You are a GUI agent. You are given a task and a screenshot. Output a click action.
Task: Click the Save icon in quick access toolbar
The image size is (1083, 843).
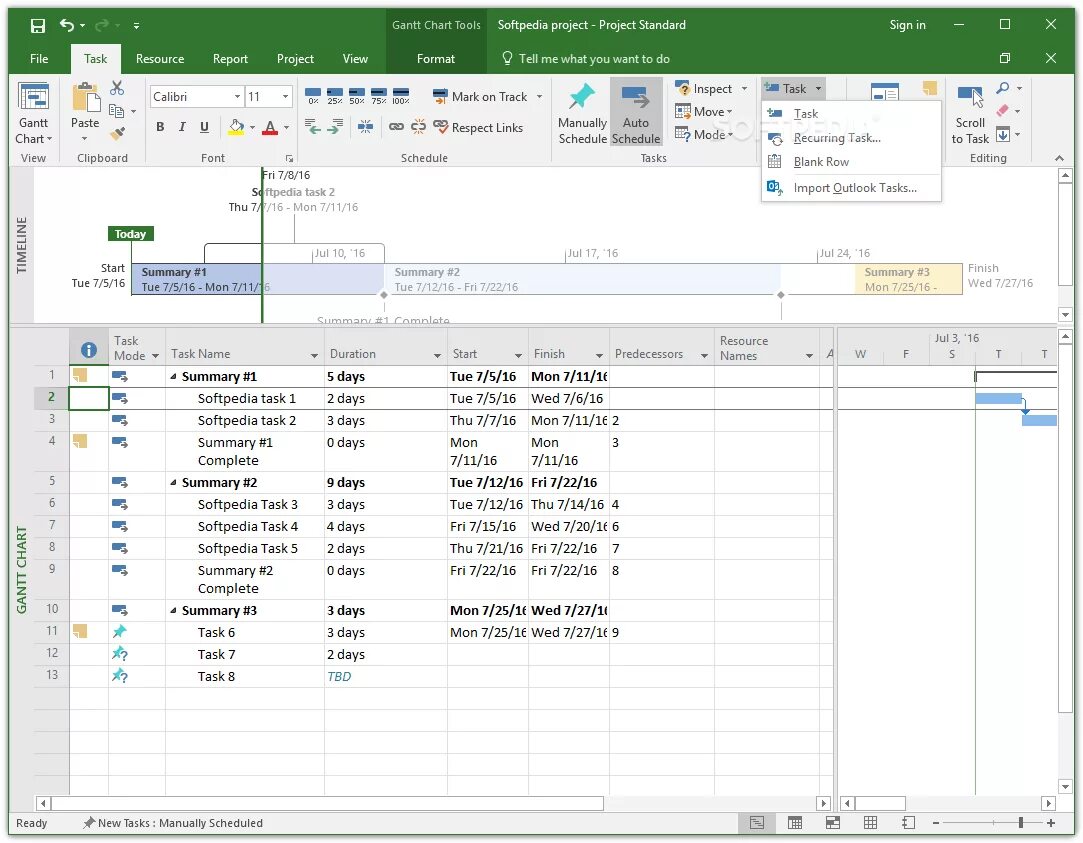pyautogui.click(x=37, y=26)
